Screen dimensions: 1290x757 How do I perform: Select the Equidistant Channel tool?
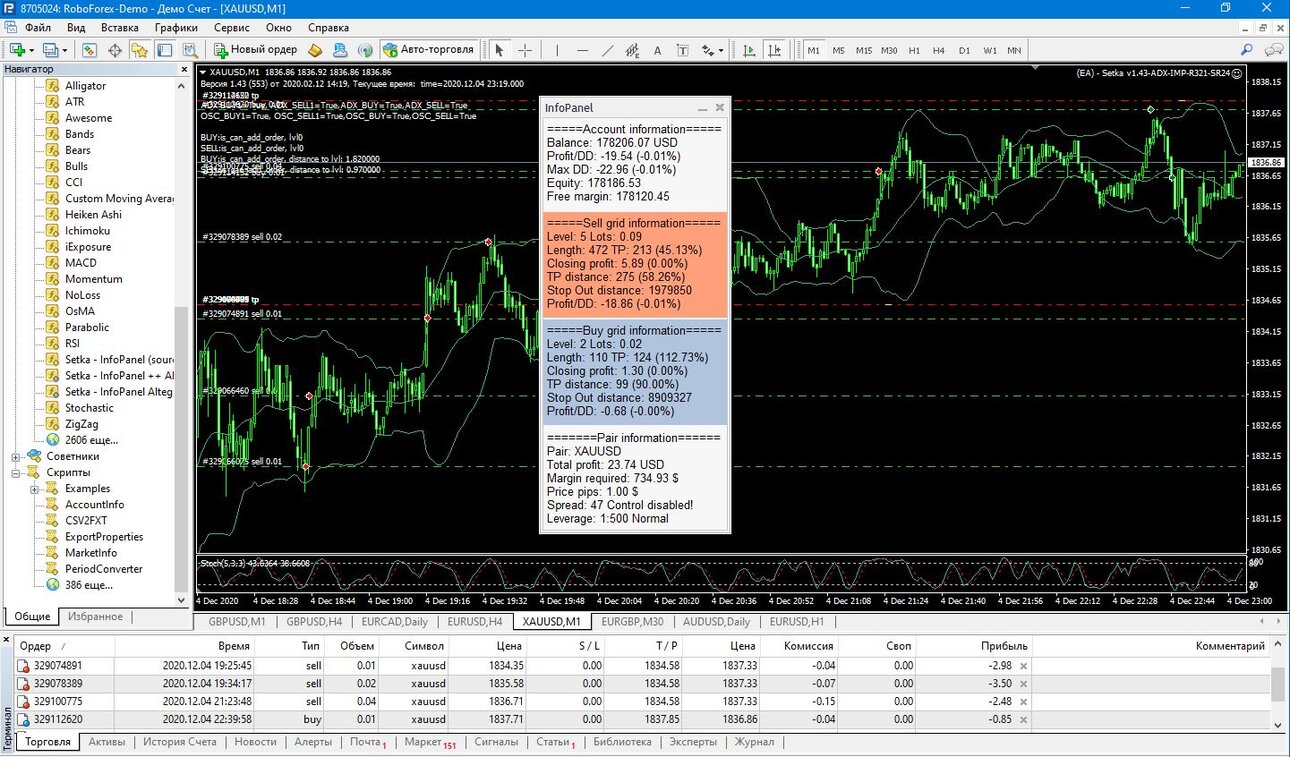pos(632,49)
